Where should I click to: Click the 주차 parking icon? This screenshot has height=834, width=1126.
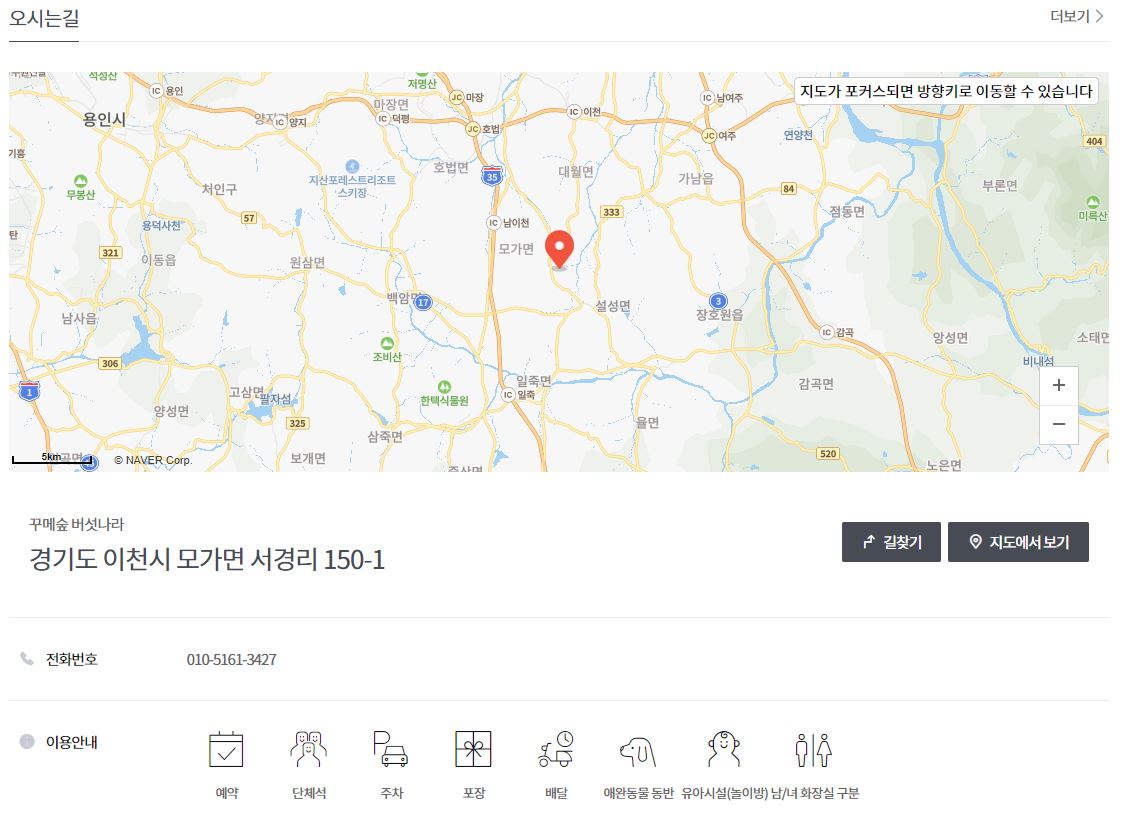391,749
